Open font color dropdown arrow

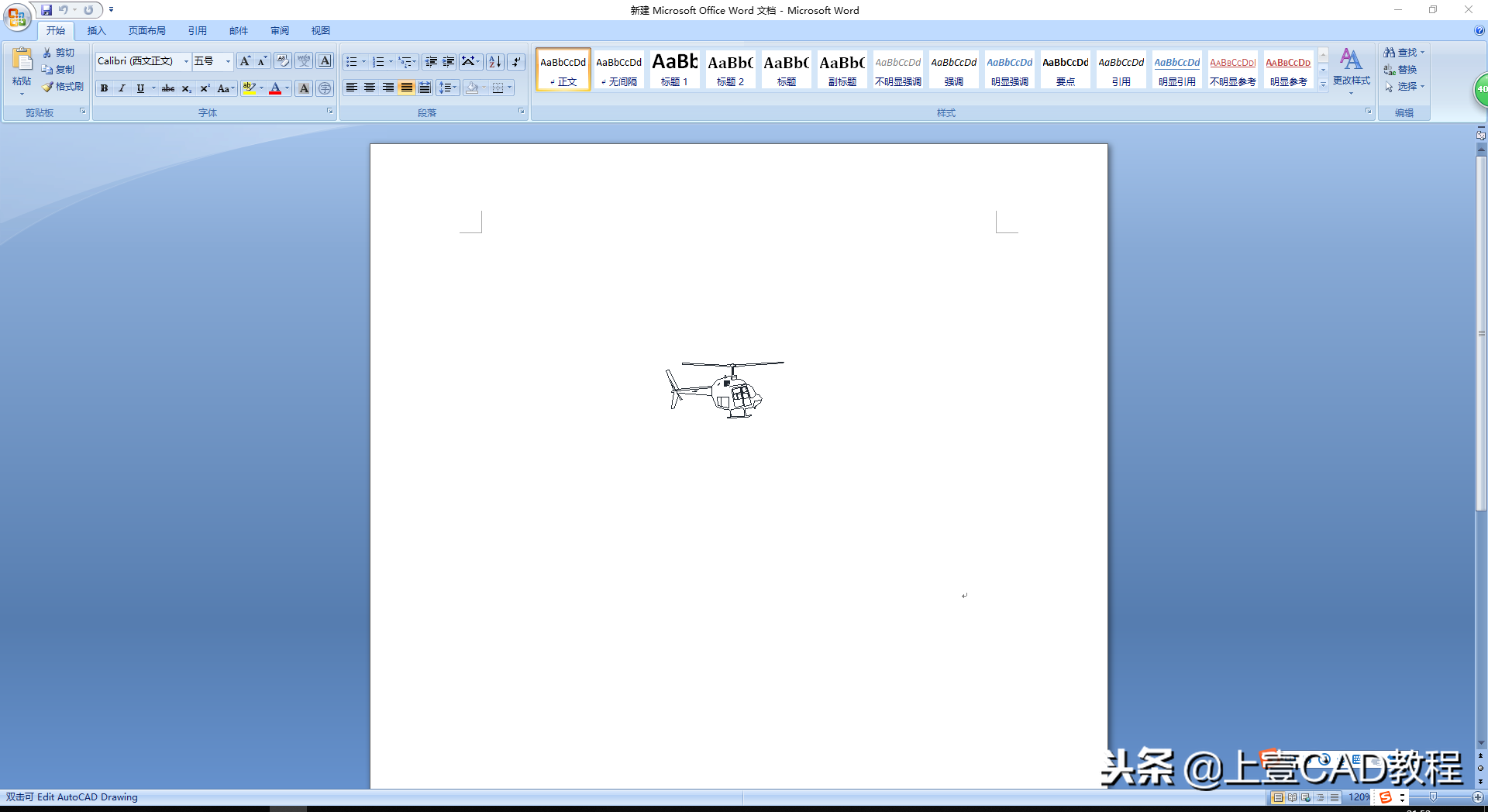pyautogui.click(x=287, y=88)
